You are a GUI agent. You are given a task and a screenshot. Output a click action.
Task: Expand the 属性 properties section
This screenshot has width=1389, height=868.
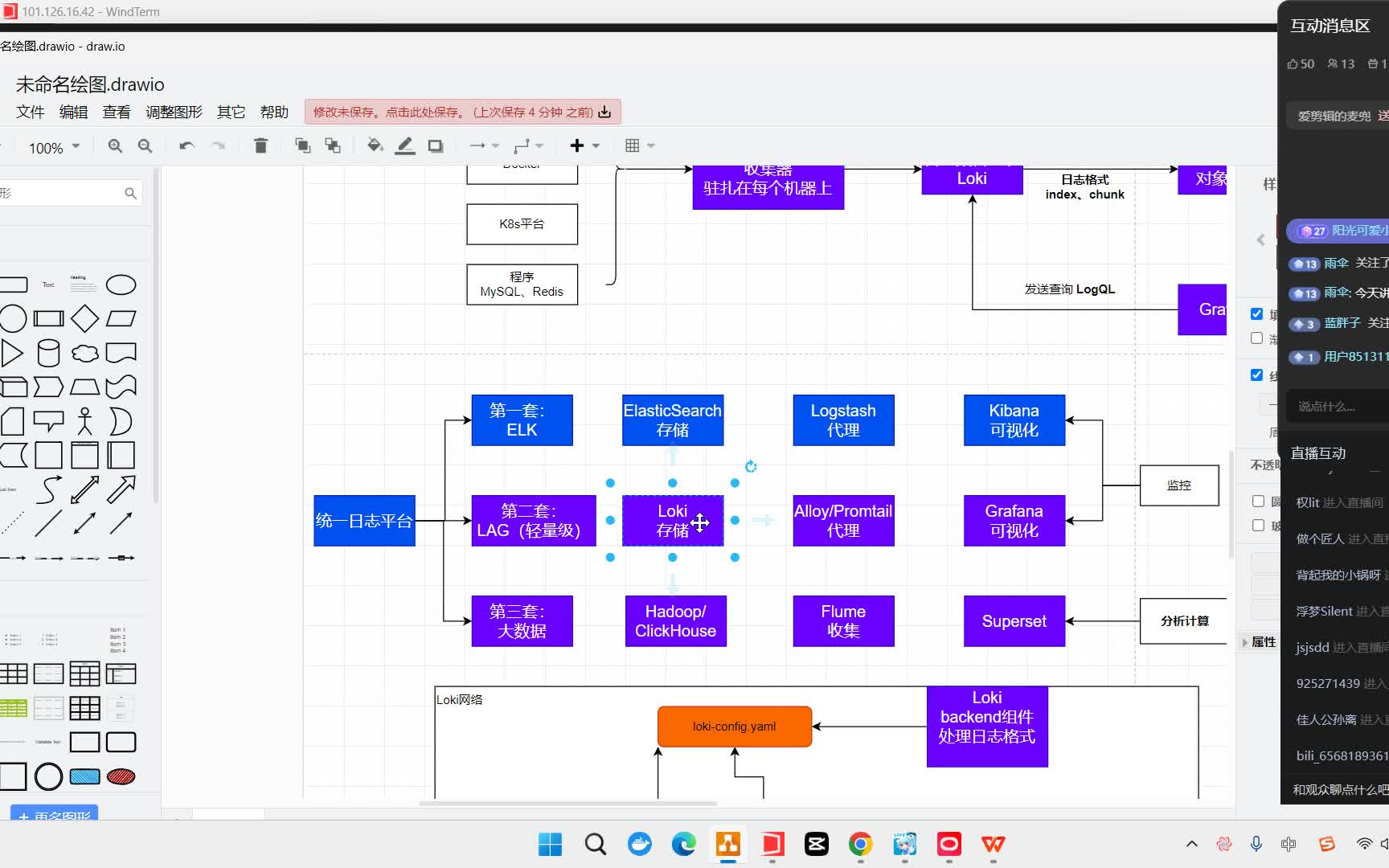pyautogui.click(x=1259, y=642)
